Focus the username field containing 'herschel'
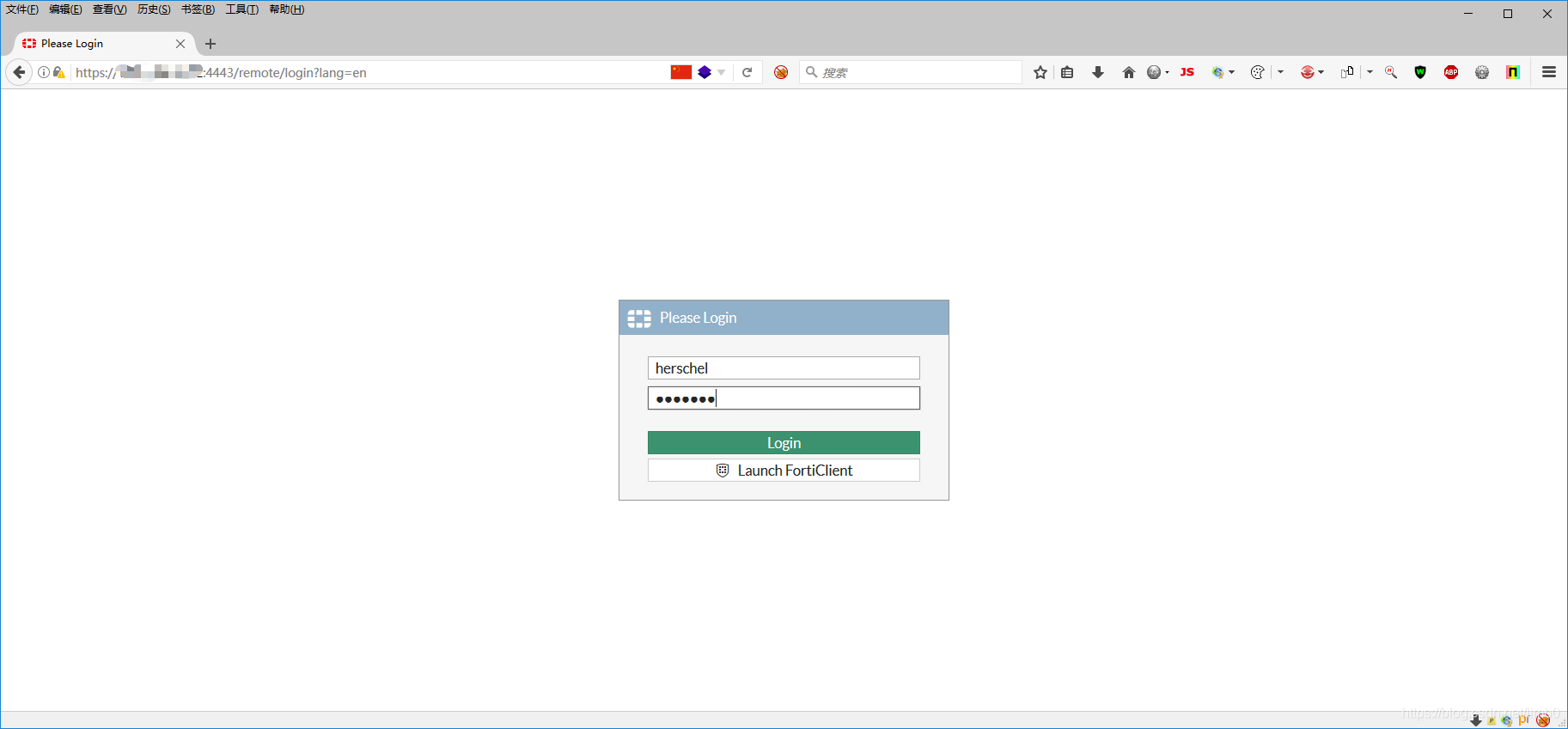 point(784,368)
